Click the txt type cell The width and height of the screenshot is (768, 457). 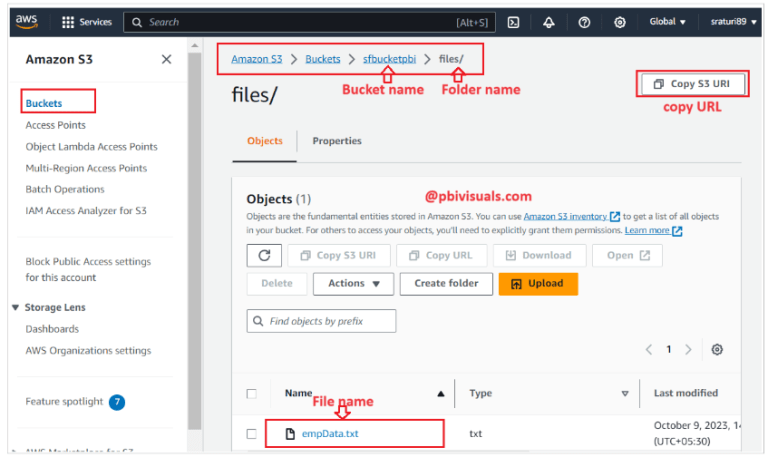[x=476, y=434]
